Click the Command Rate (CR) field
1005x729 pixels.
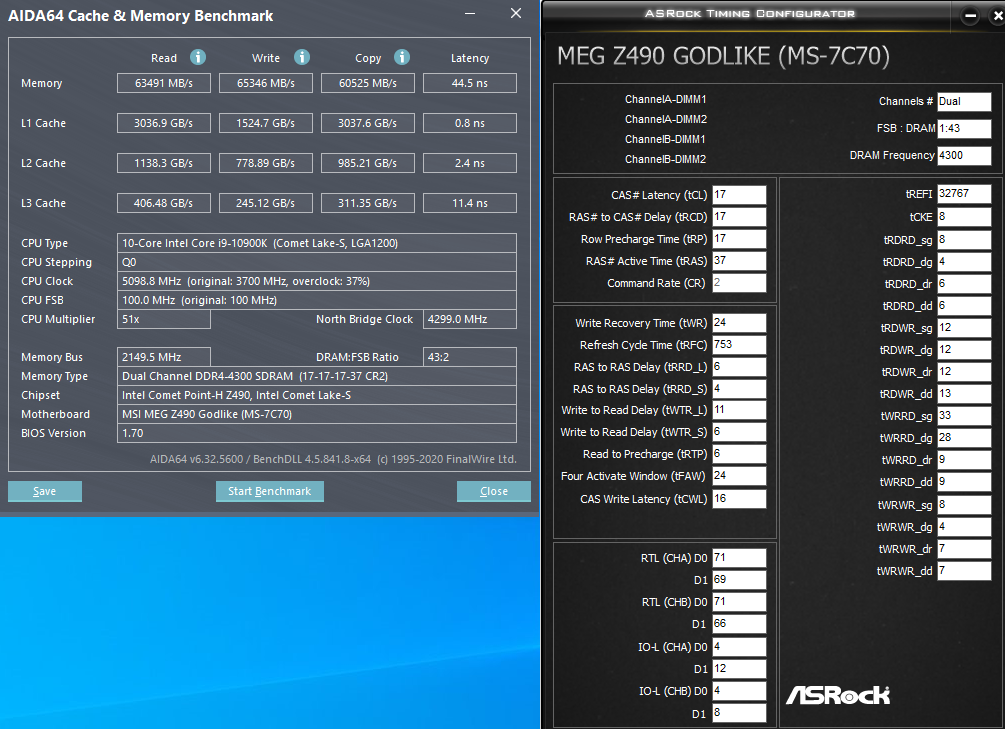(x=739, y=283)
